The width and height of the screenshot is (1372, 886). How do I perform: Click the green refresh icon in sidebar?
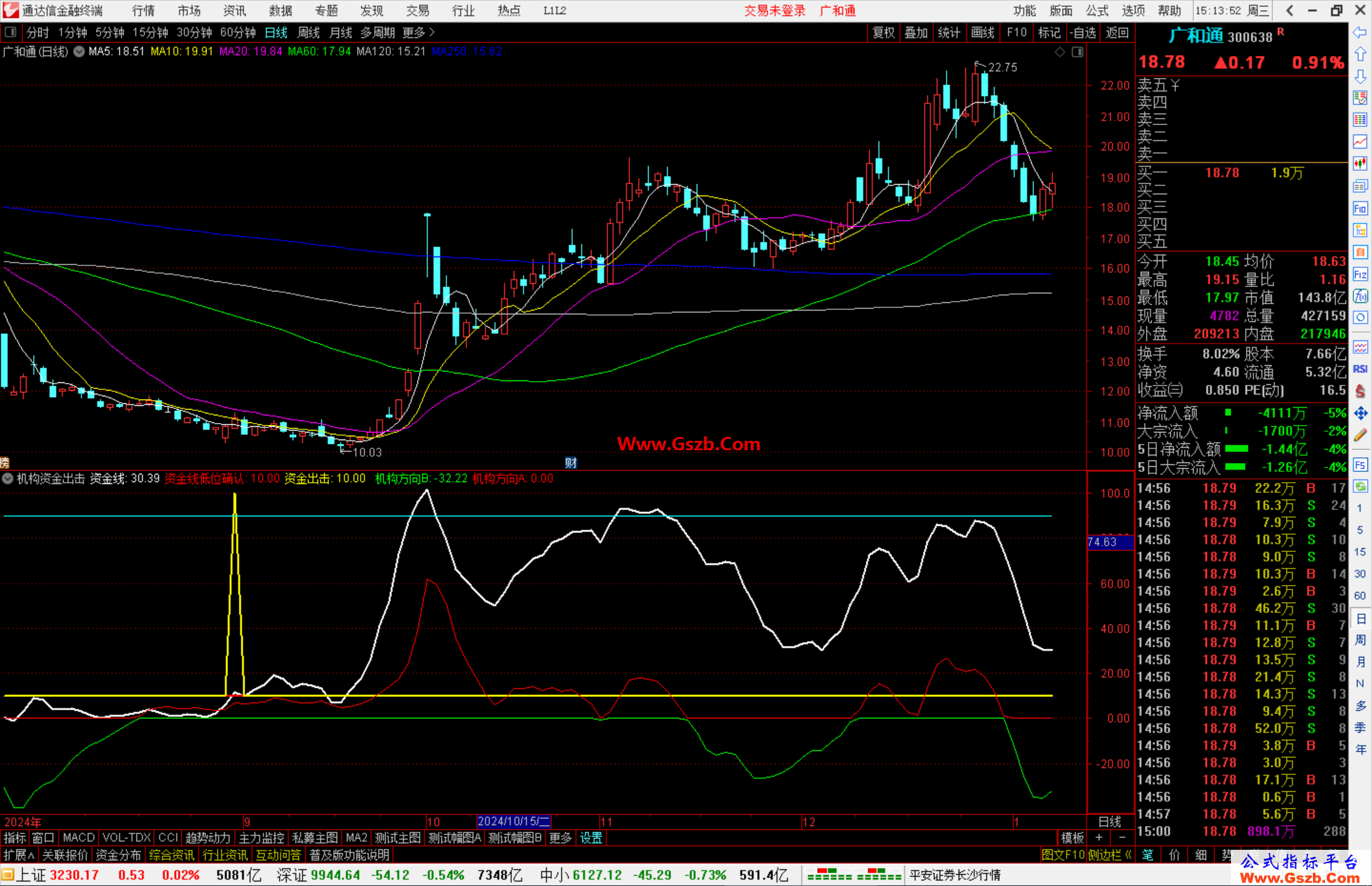(1360, 487)
